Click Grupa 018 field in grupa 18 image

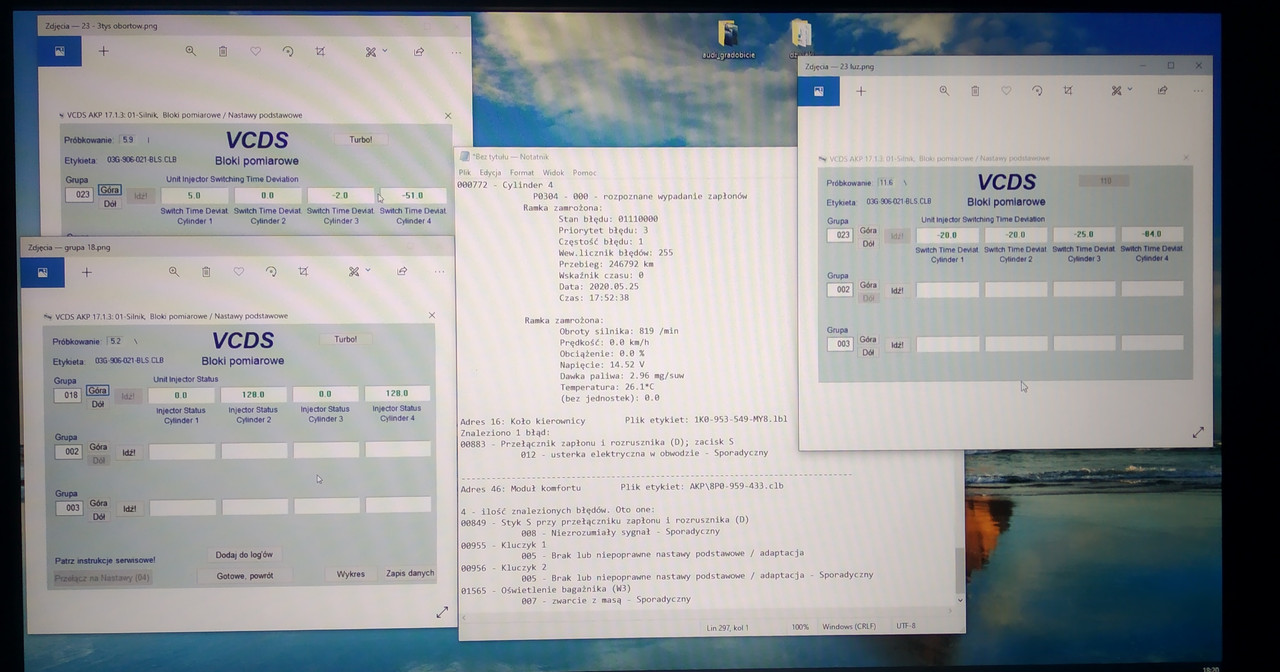68,396
